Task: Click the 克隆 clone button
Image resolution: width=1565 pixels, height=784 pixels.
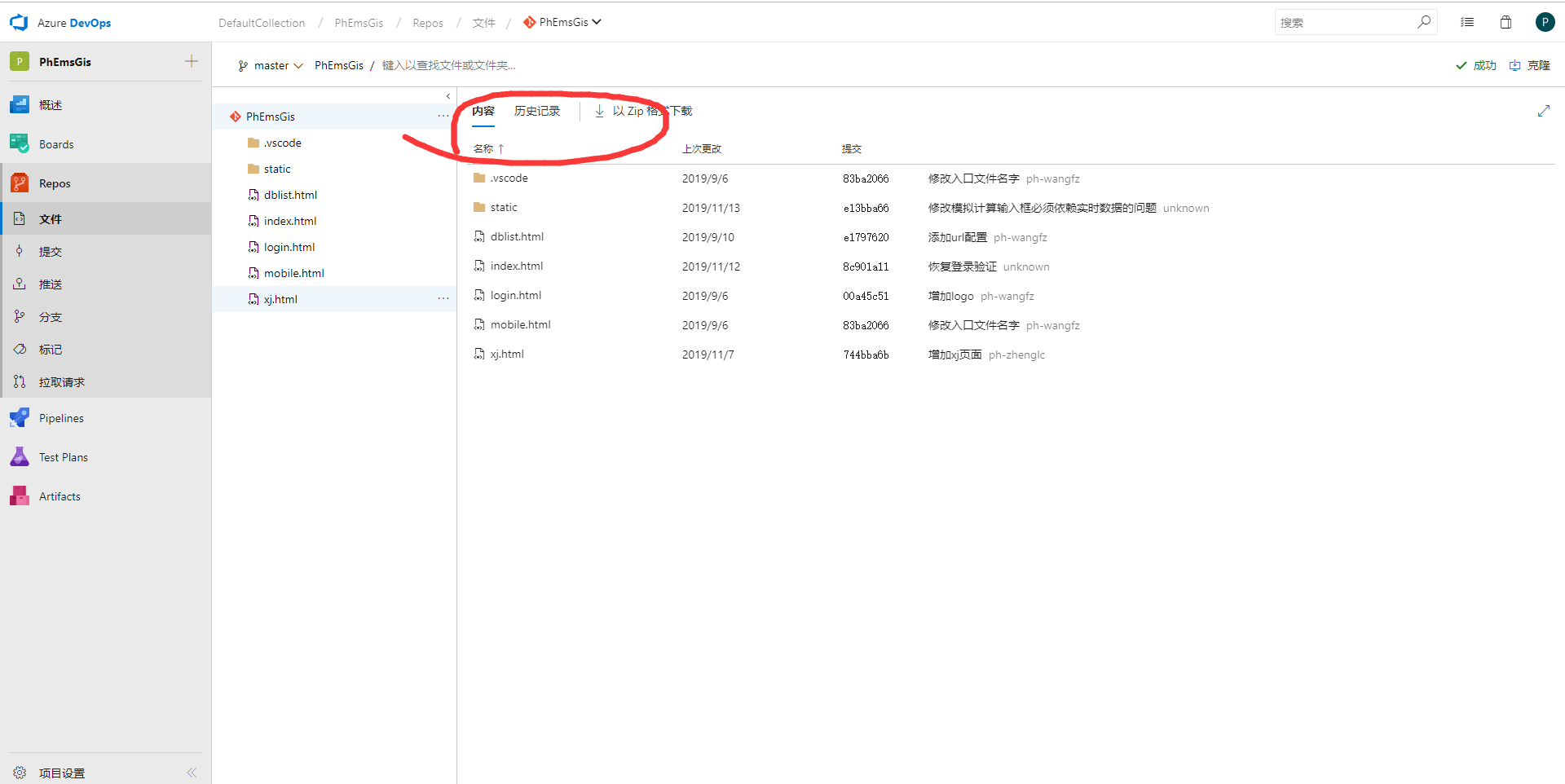Action: click(1530, 66)
